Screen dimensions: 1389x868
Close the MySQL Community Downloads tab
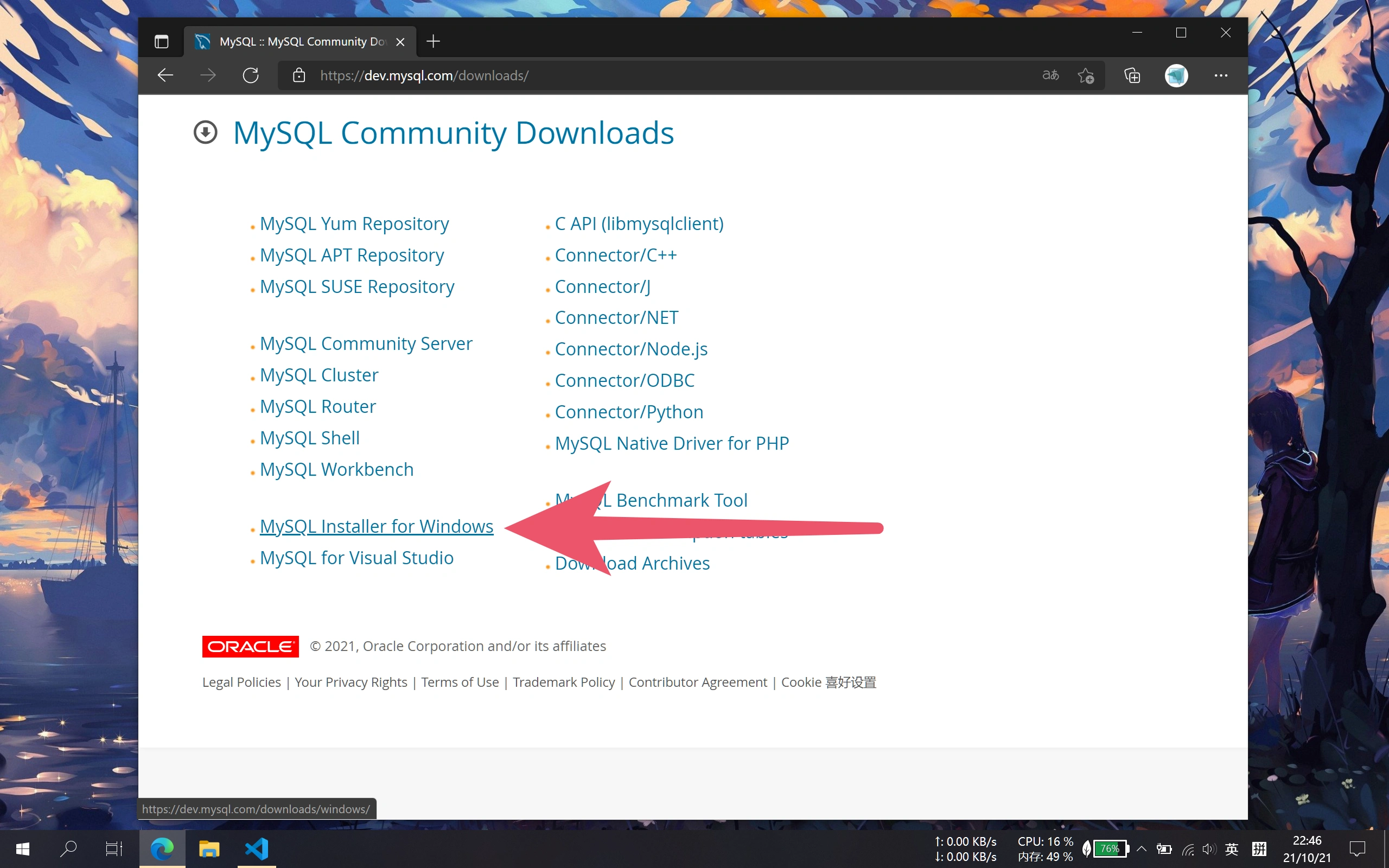coord(400,42)
